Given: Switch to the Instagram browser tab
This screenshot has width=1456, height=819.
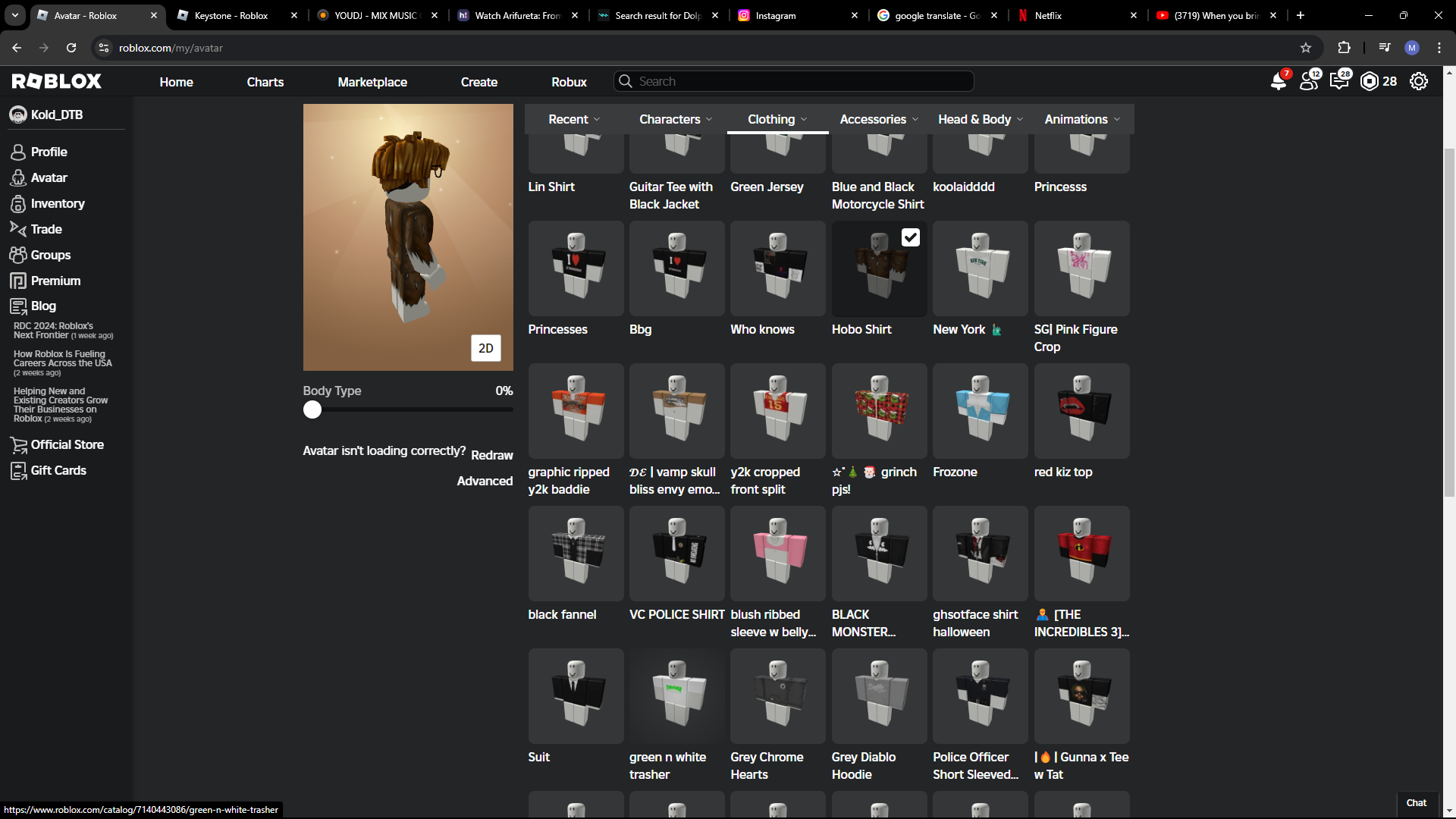Looking at the screenshot, I should pos(797,15).
